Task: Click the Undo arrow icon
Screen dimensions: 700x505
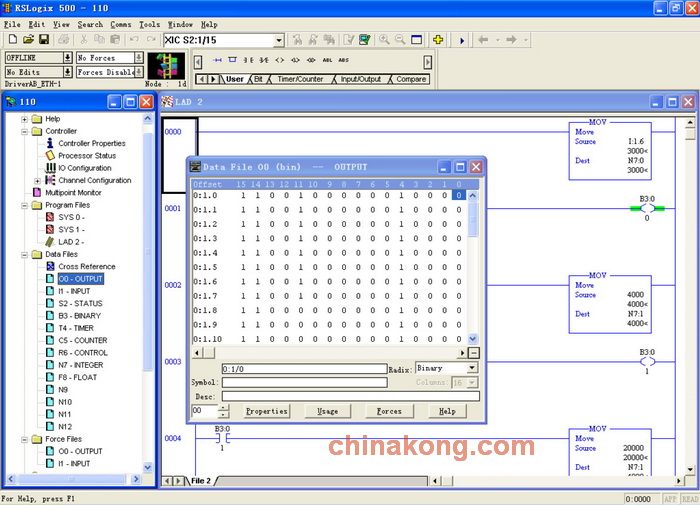Action: (134, 40)
